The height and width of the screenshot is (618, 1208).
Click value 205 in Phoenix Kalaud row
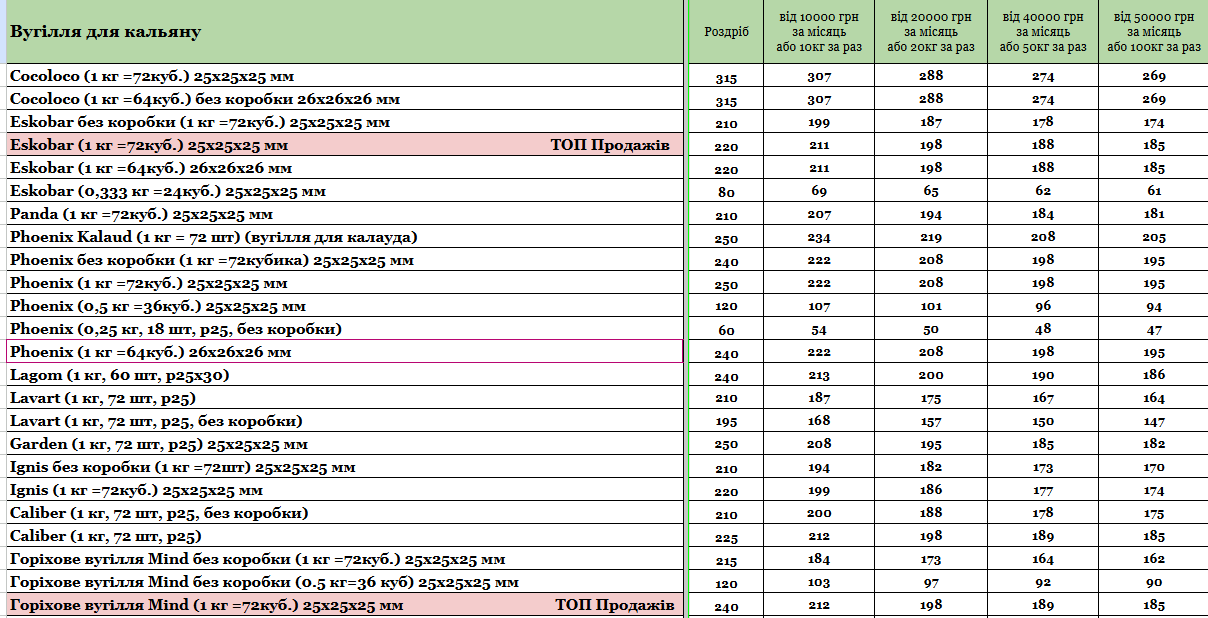pyautogui.click(x=1154, y=238)
